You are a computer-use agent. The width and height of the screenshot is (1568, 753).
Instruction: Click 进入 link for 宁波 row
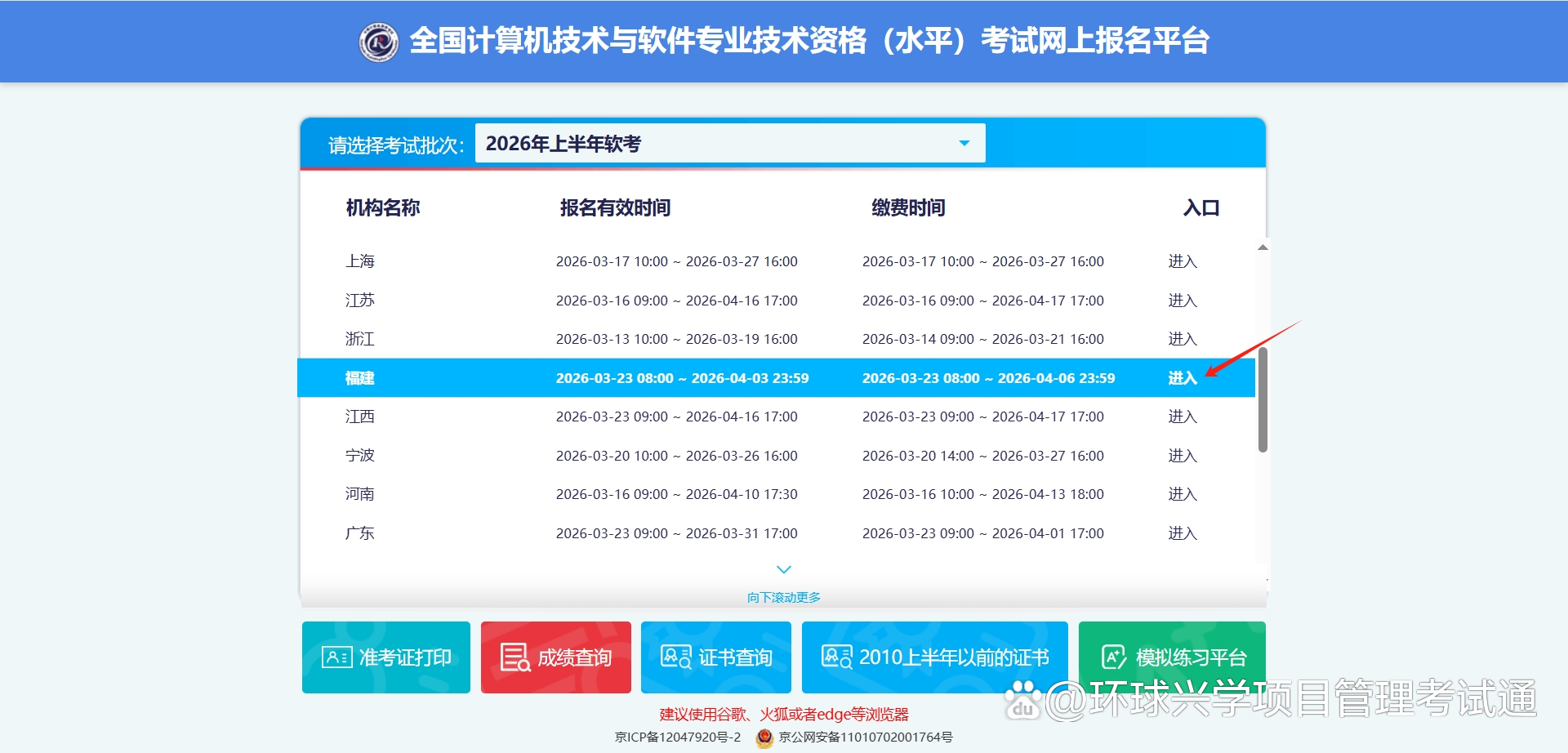click(1182, 456)
